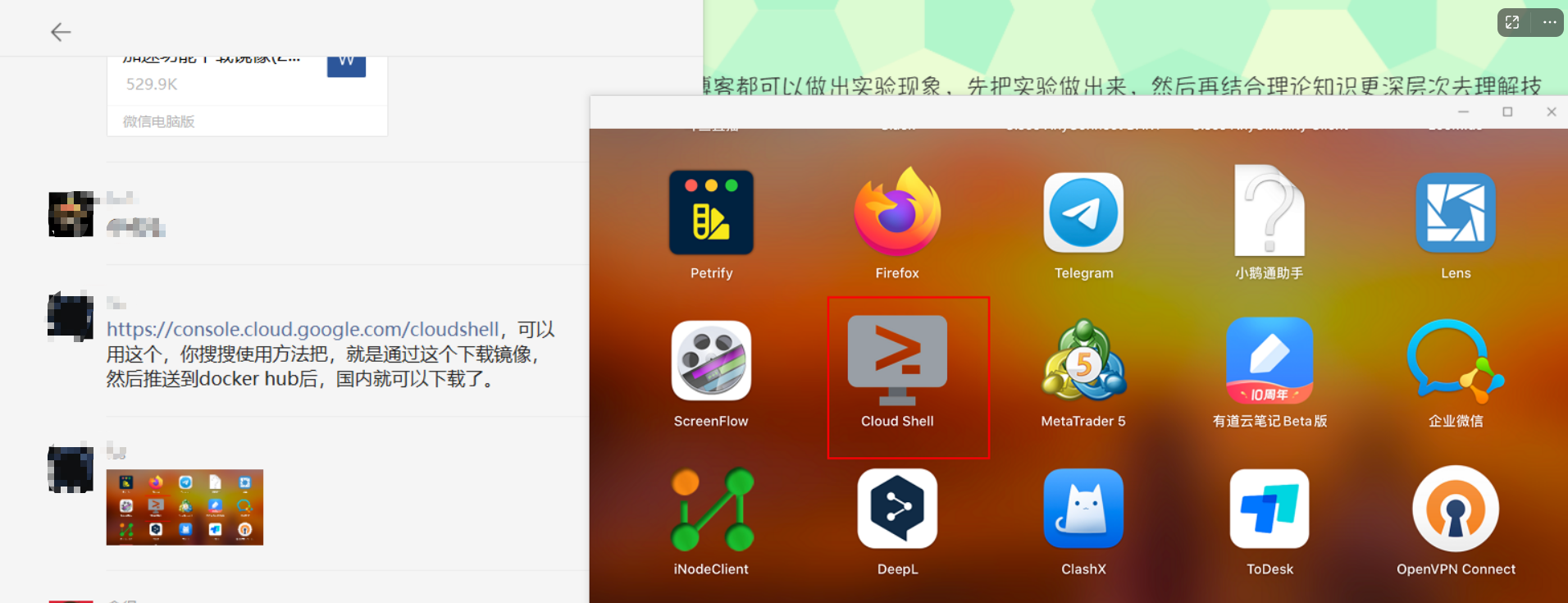Open the console.cloud.google.com/cloudshell link
This screenshot has height=603, width=1568.
[x=303, y=329]
